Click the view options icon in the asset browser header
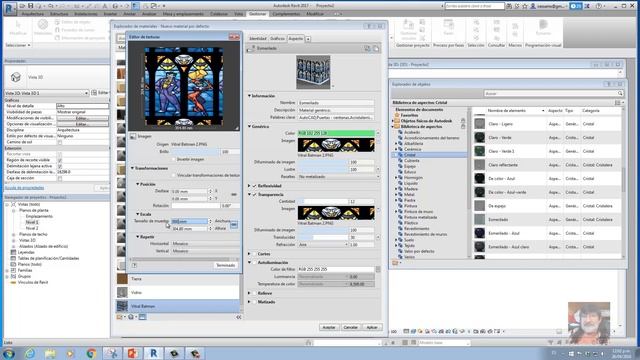This screenshot has height=360, width=640. [618, 103]
